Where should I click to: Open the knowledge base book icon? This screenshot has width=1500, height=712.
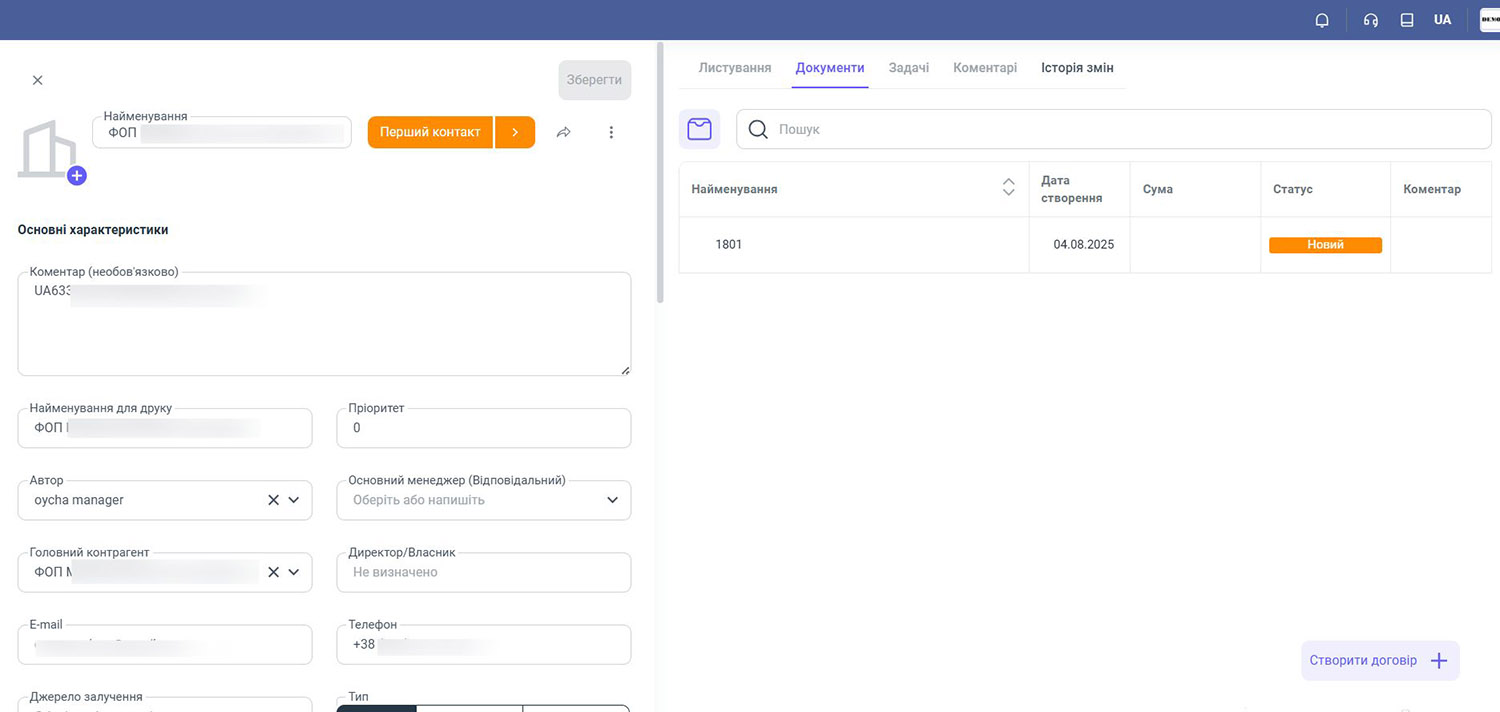pyautogui.click(x=1407, y=20)
